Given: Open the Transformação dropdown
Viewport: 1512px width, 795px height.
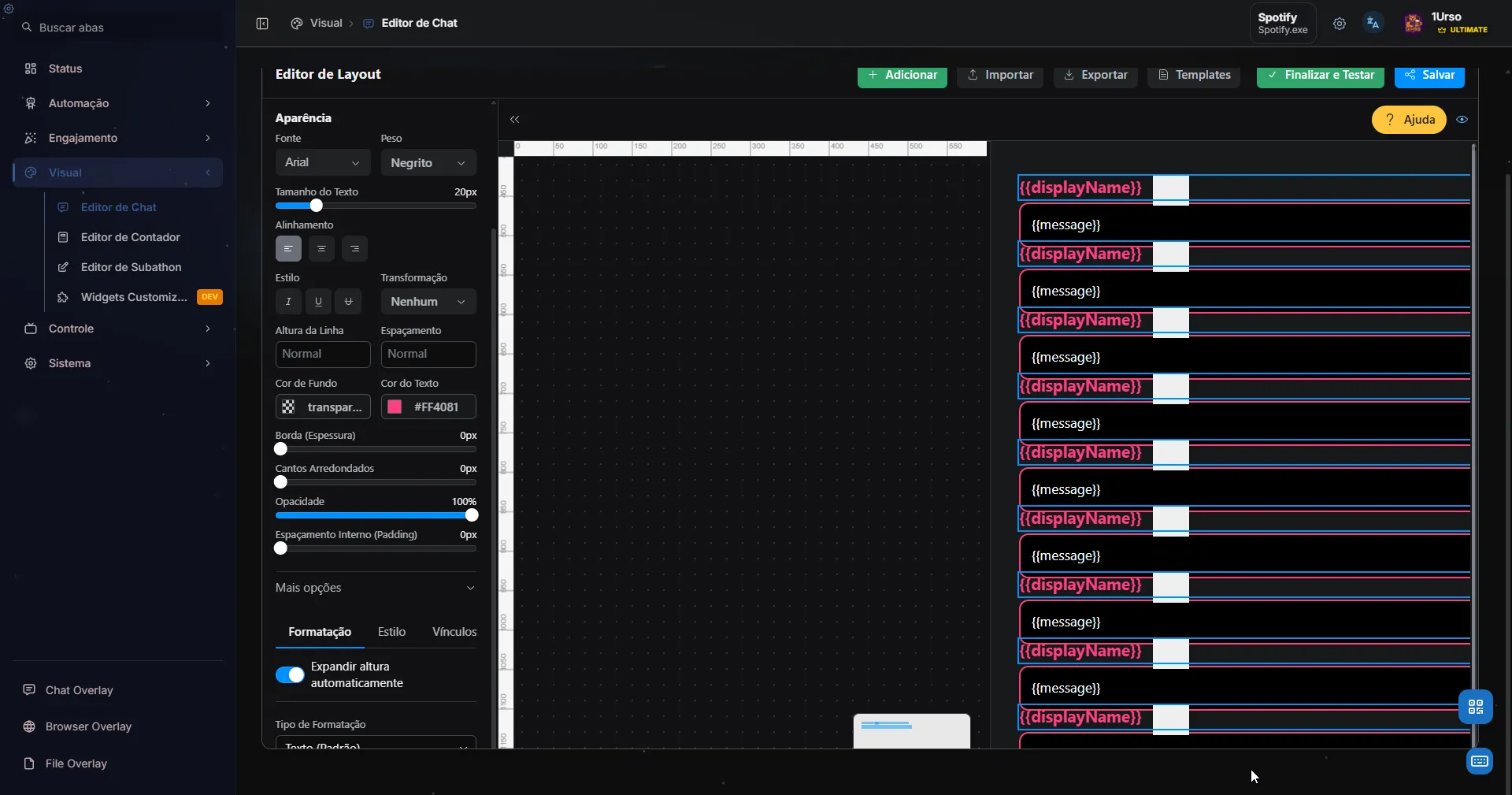Looking at the screenshot, I should [x=427, y=302].
